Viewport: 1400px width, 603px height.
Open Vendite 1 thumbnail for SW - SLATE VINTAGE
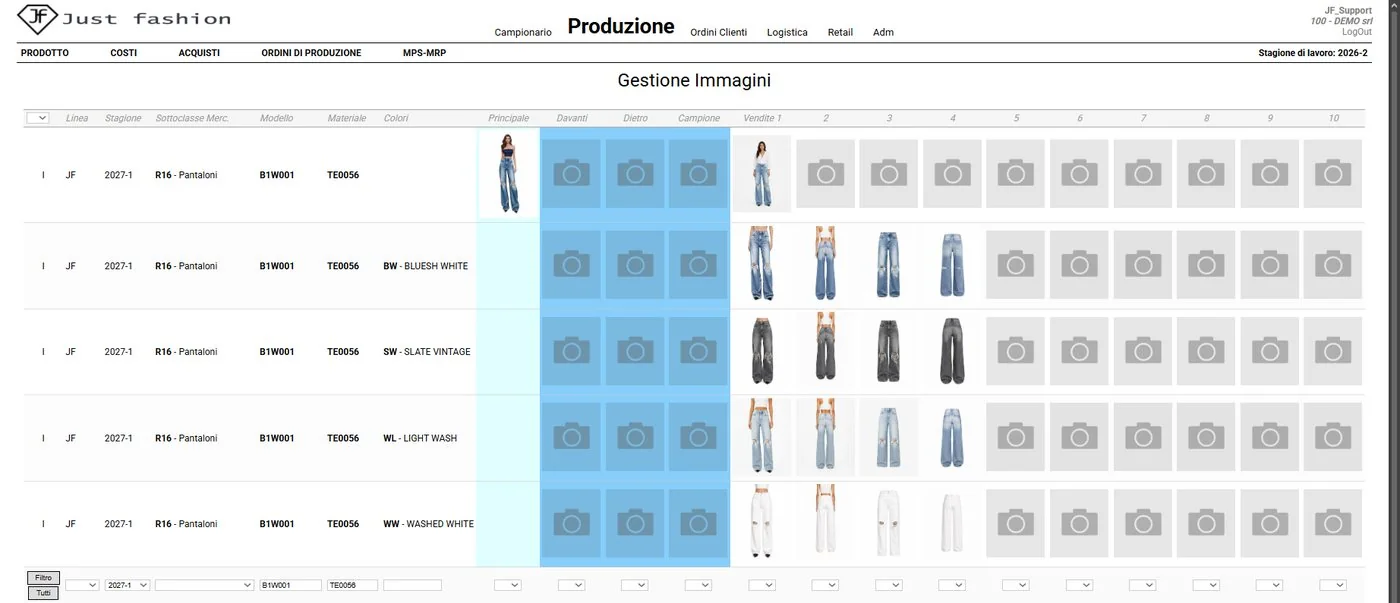pyautogui.click(x=762, y=351)
